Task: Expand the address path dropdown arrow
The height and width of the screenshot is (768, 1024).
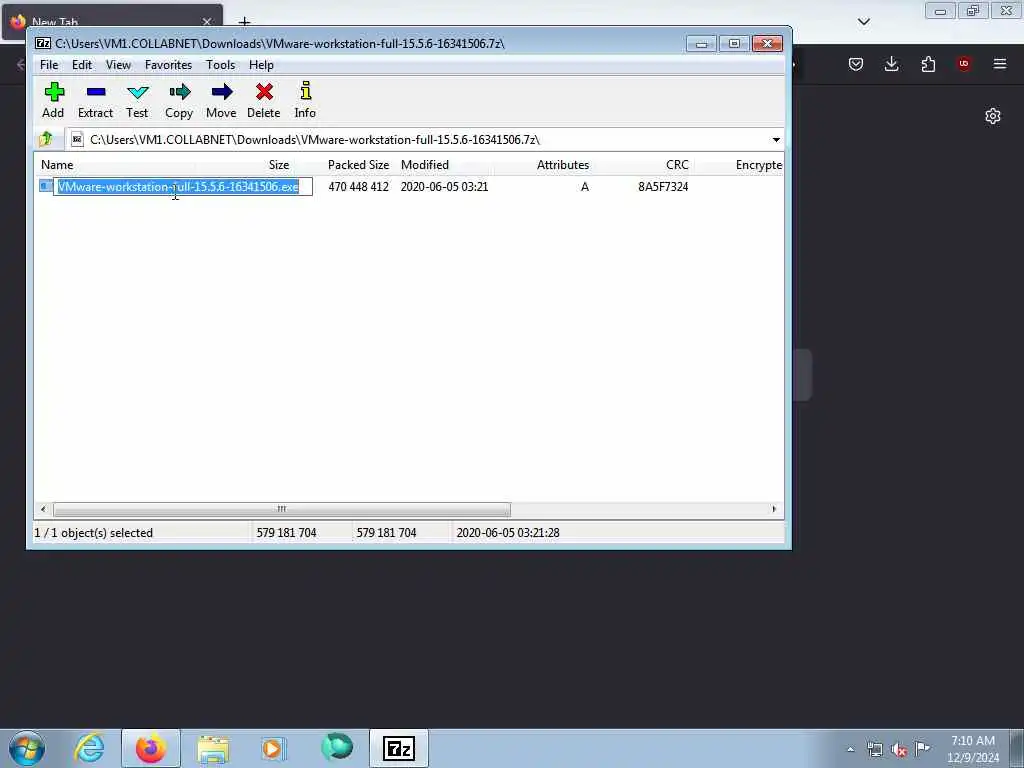Action: 776,140
